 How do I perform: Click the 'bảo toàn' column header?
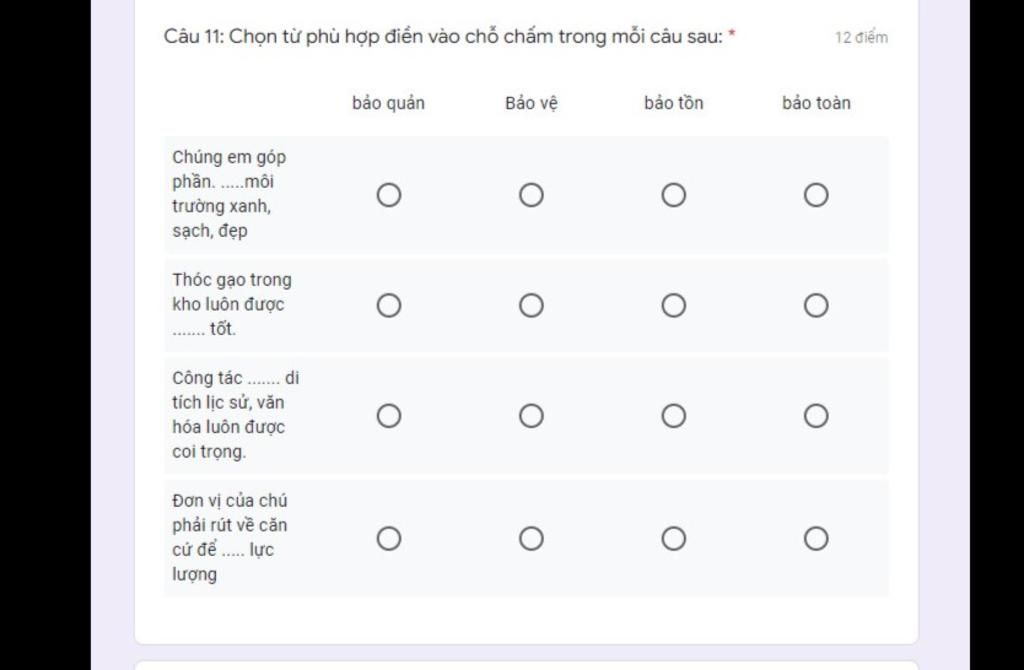pos(816,103)
